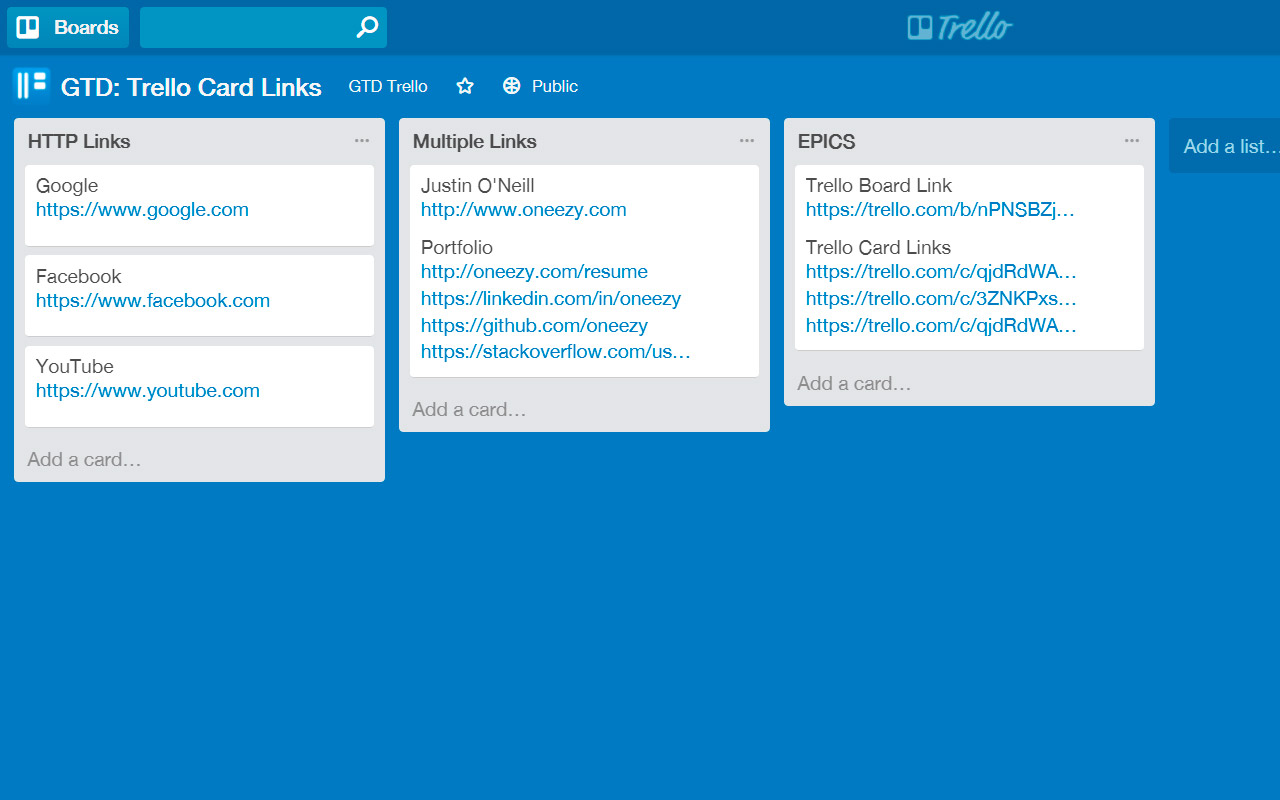This screenshot has width=1280, height=800.
Task: Open the Multiple Links list menu dots
Action: [x=747, y=141]
